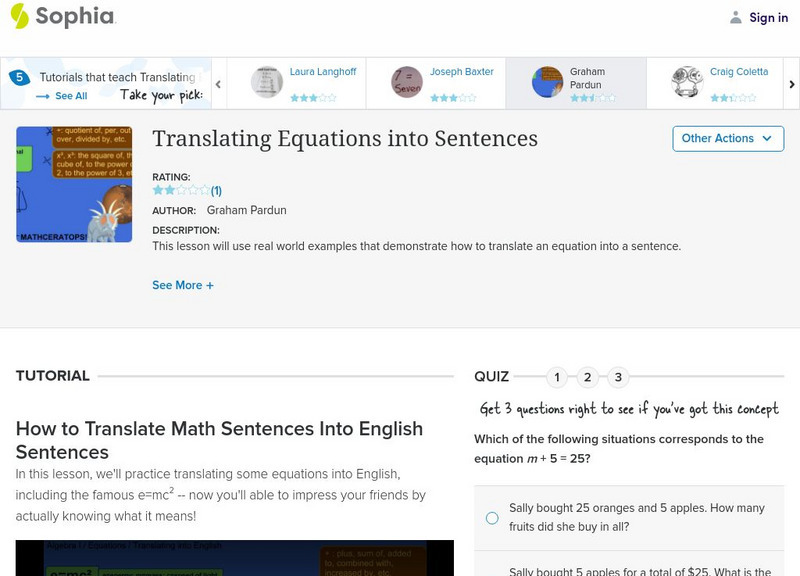Viewport: 800px width, 576px height.
Task: Click the Mathceratops tutorial thumbnail
Action: (x=74, y=184)
